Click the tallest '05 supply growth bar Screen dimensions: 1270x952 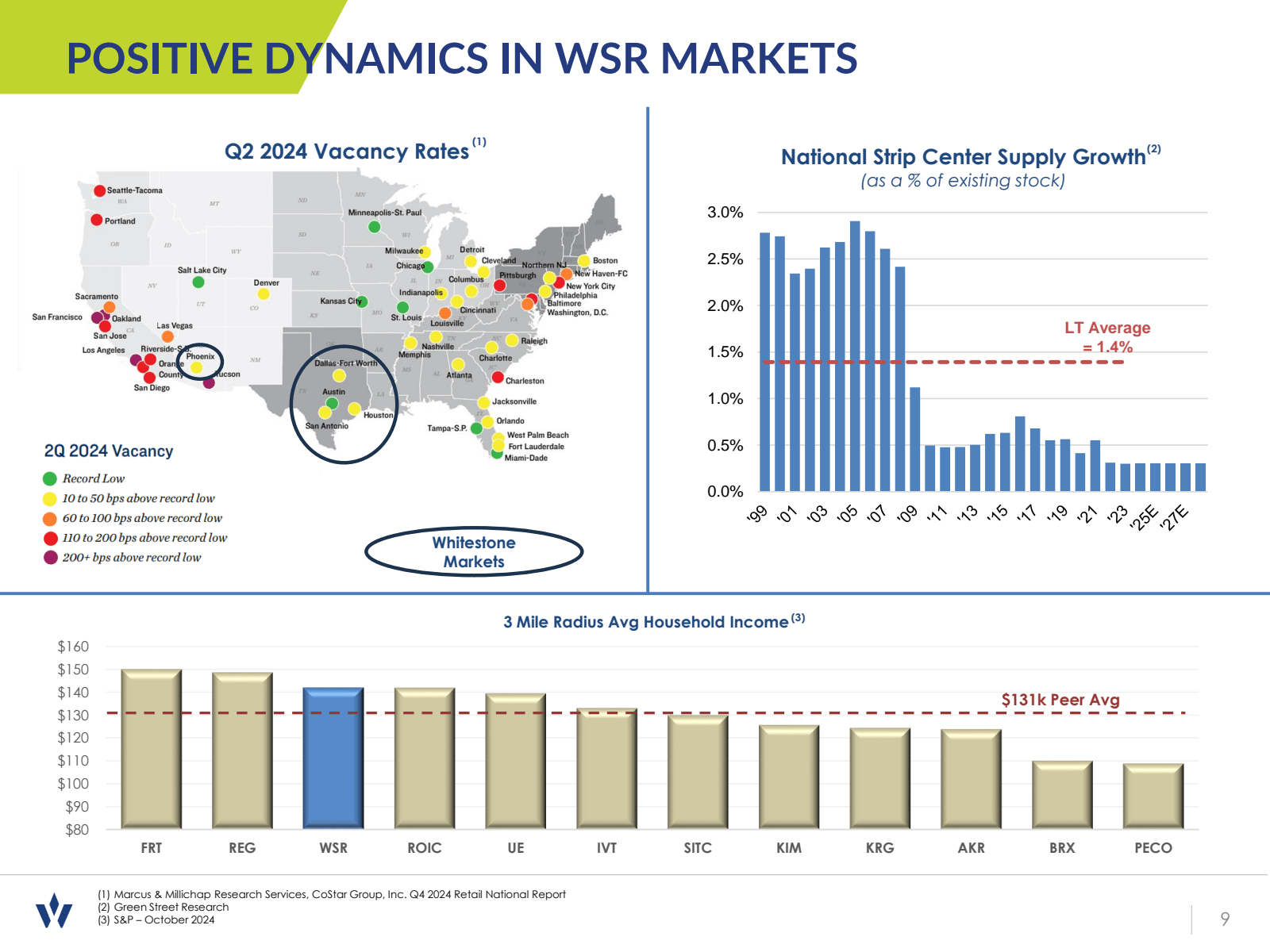point(855,356)
